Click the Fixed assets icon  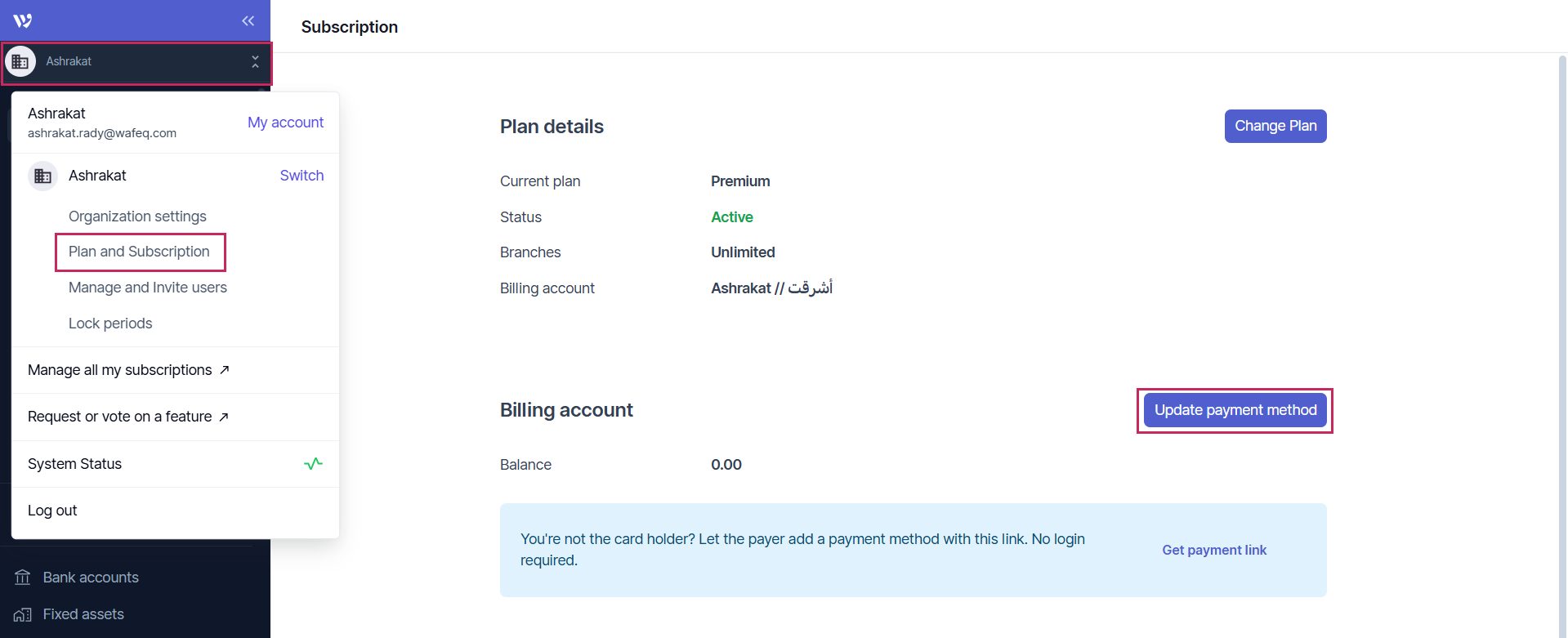coord(23,614)
